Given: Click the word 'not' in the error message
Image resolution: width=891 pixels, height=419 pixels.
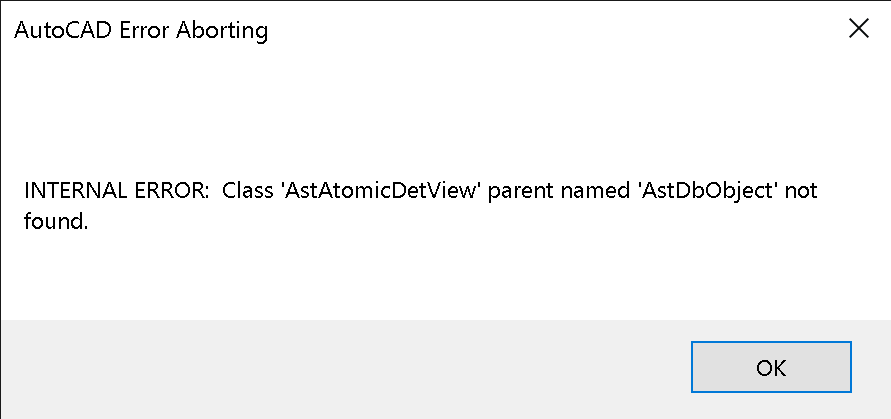Looking at the screenshot, I should (802, 190).
